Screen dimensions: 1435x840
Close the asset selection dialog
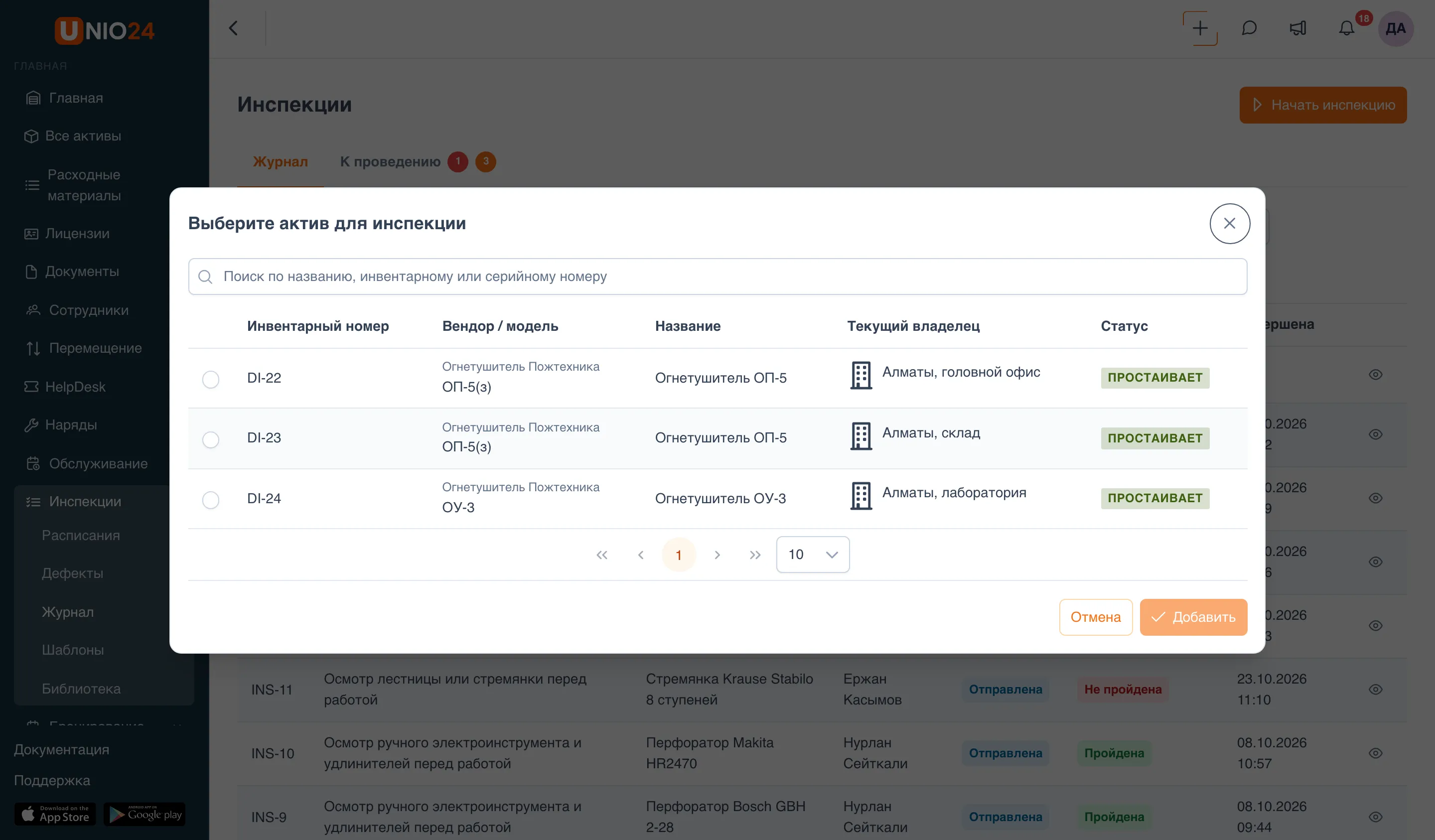pyautogui.click(x=1229, y=223)
